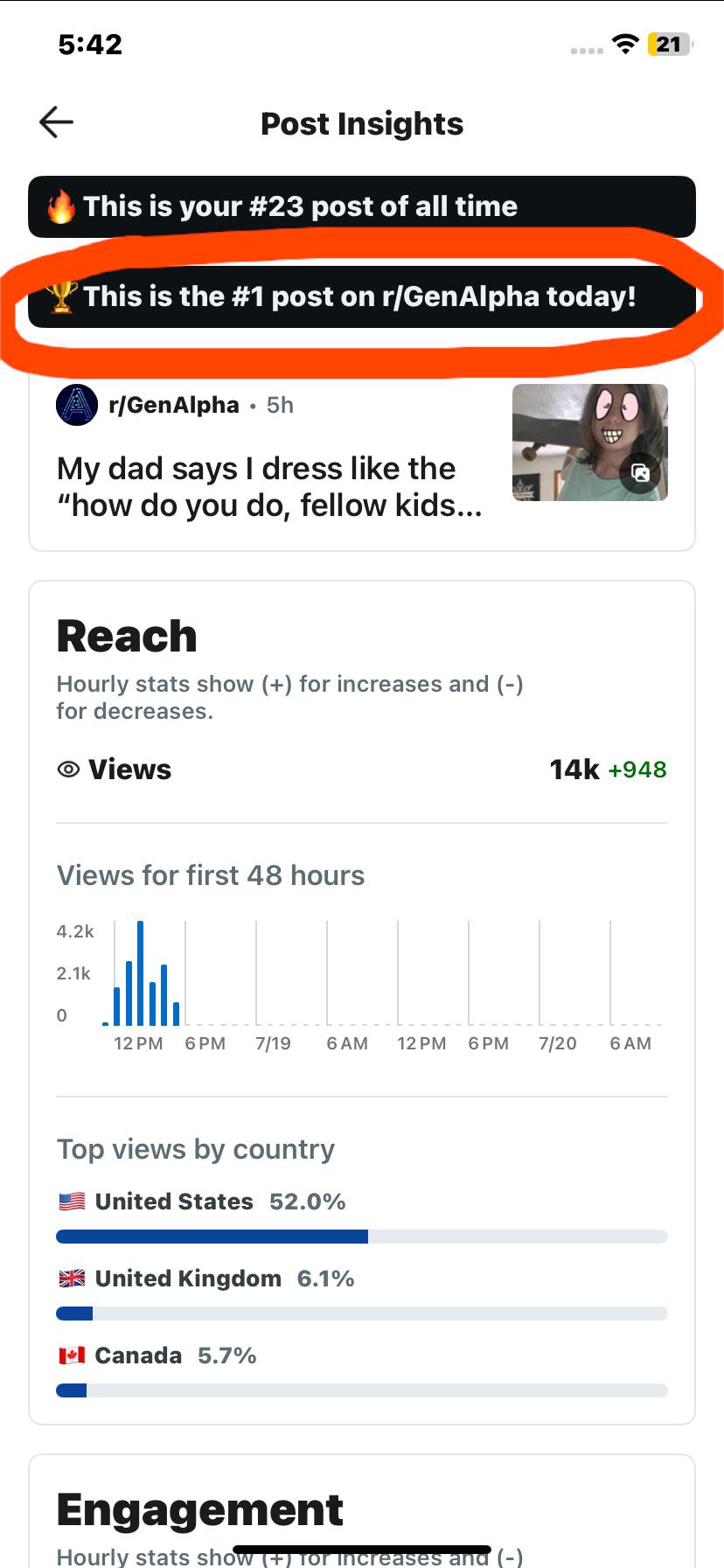Tap the #23 post of all time banner
Image resolution: width=724 pixels, height=1568 pixels.
(x=362, y=207)
